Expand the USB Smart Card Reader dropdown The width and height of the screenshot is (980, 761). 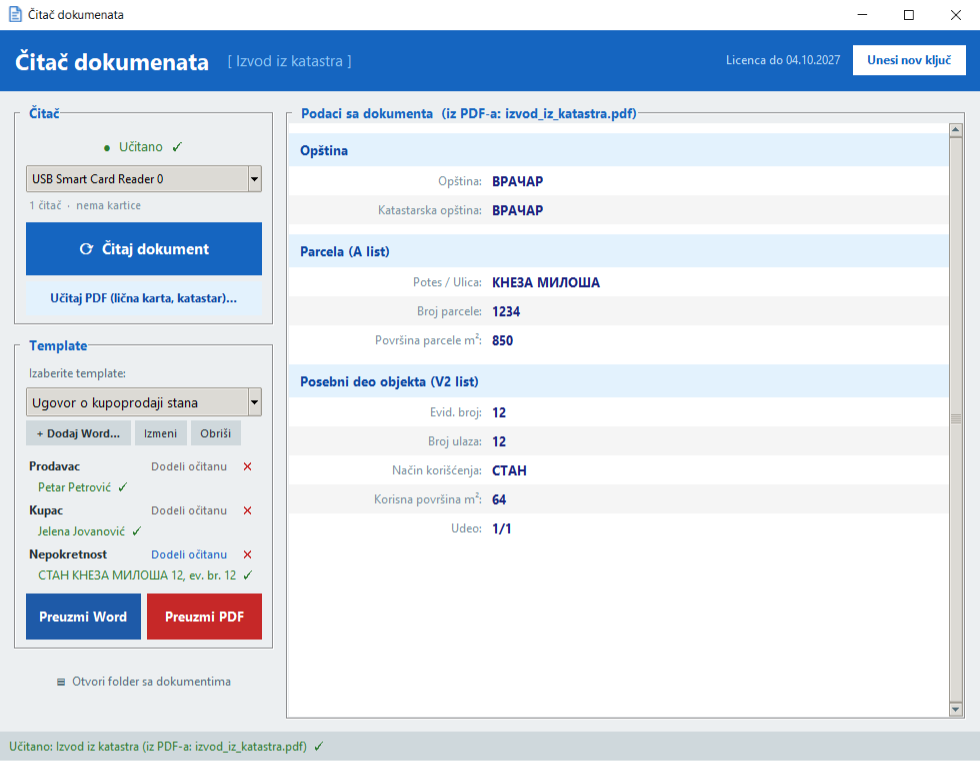(x=254, y=179)
